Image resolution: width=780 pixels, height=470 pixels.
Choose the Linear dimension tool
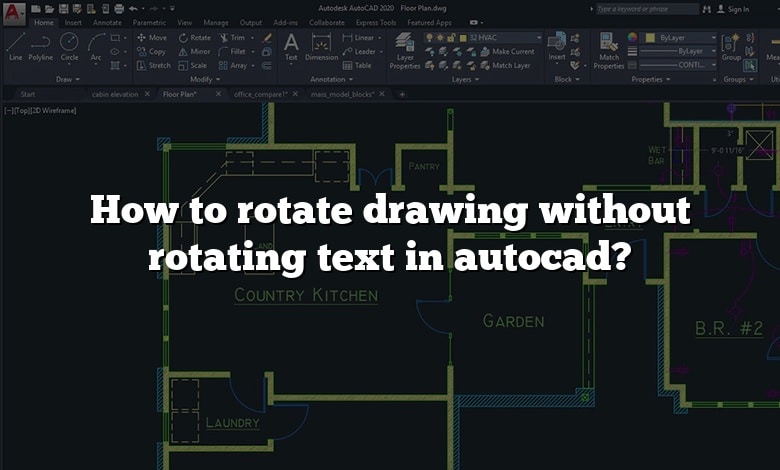[x=359, y=38]
